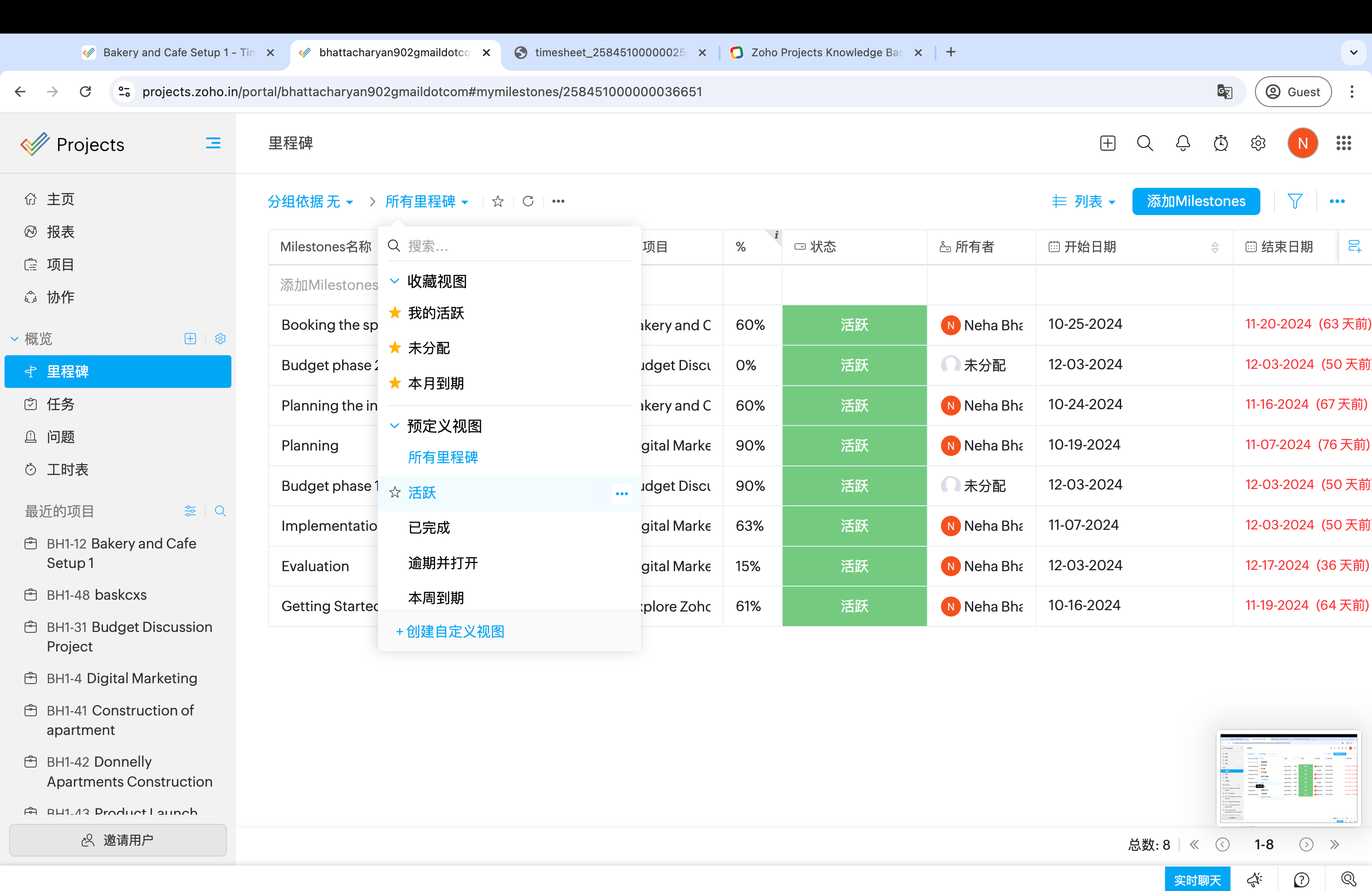
Task: Click green 活跃 status of Evaluation milestone
Action: (x=854, y=566)
